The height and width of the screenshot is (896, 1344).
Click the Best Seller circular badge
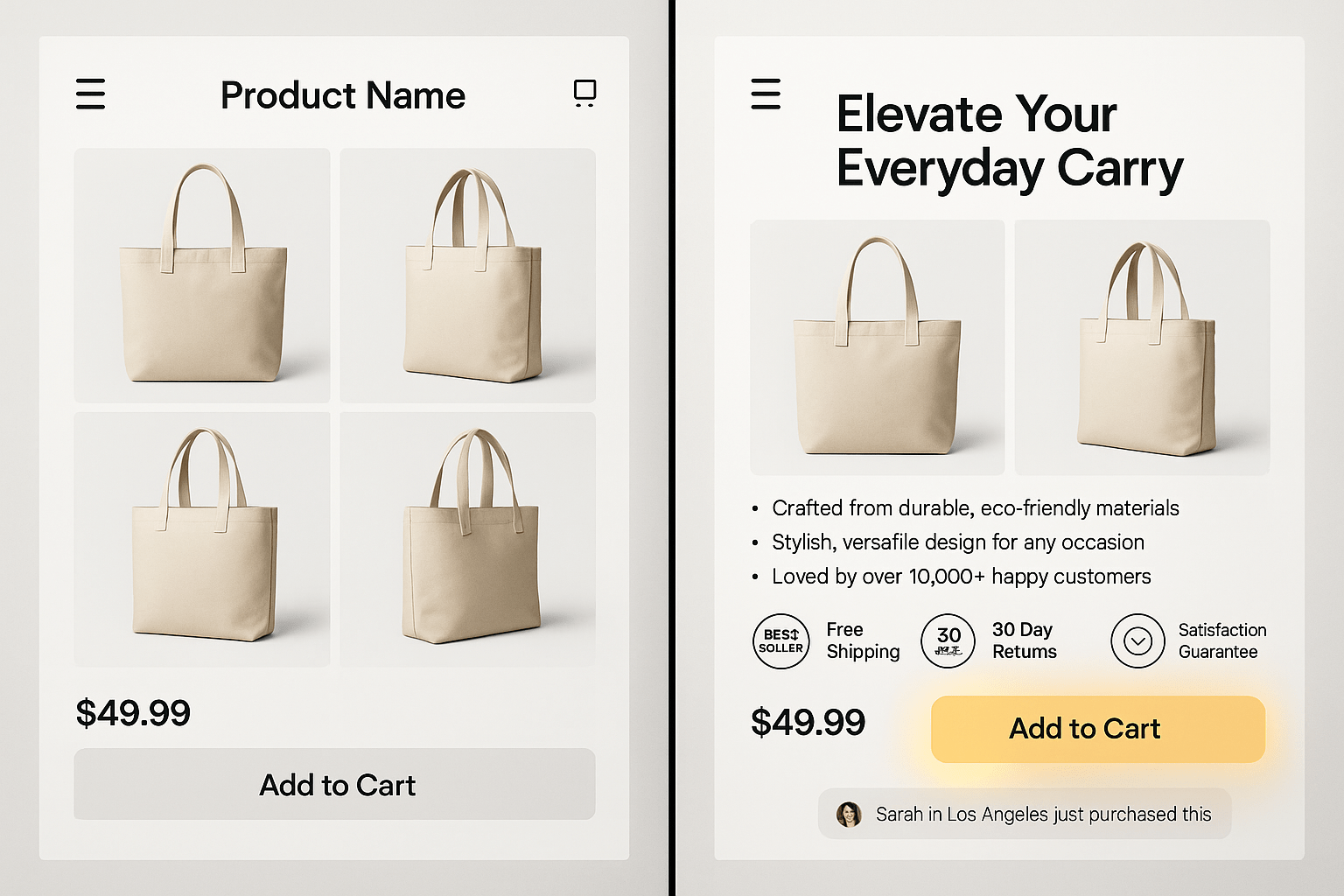[780, 641]
